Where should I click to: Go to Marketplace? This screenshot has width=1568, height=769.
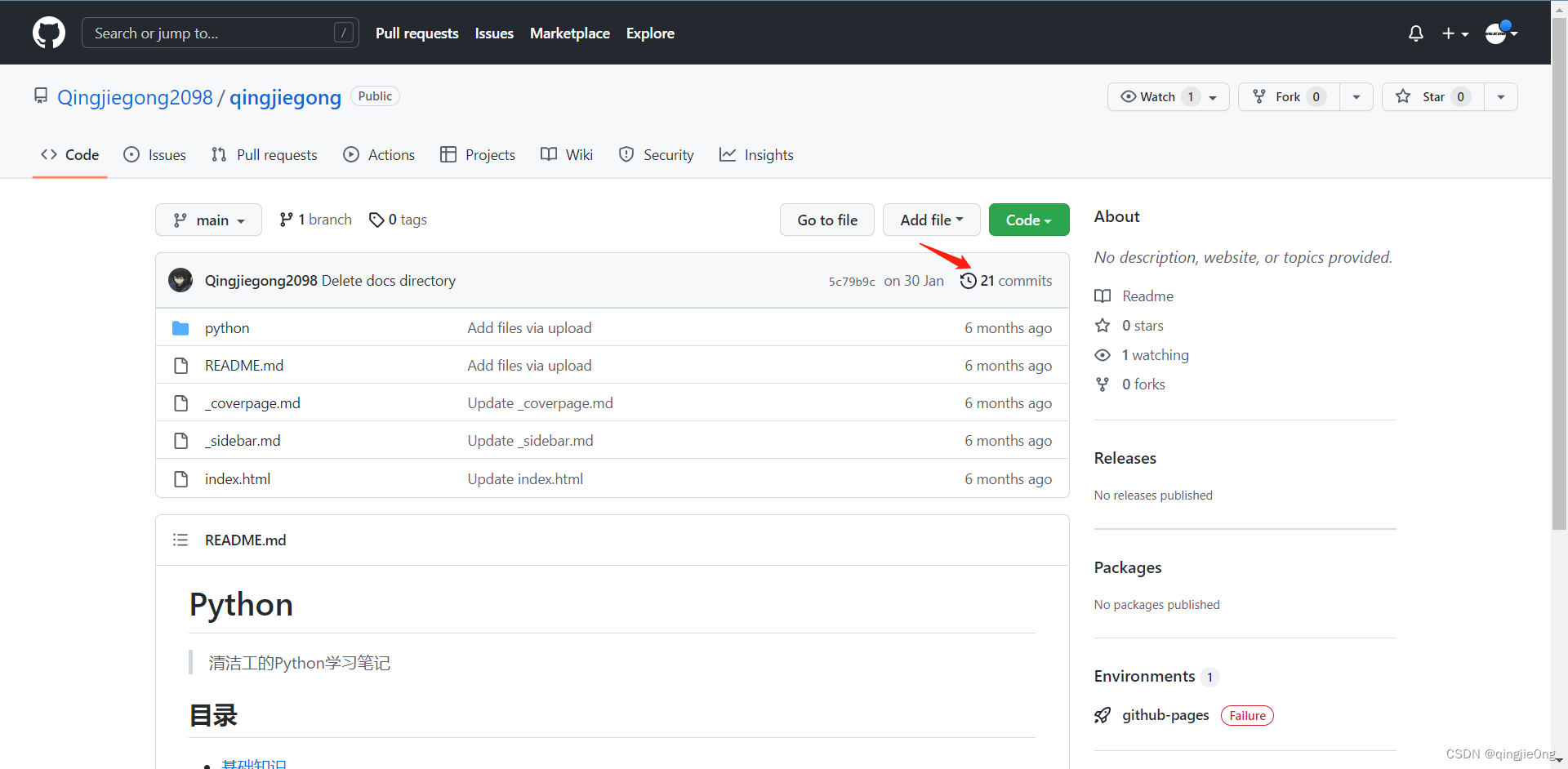(x=570, y=33)
